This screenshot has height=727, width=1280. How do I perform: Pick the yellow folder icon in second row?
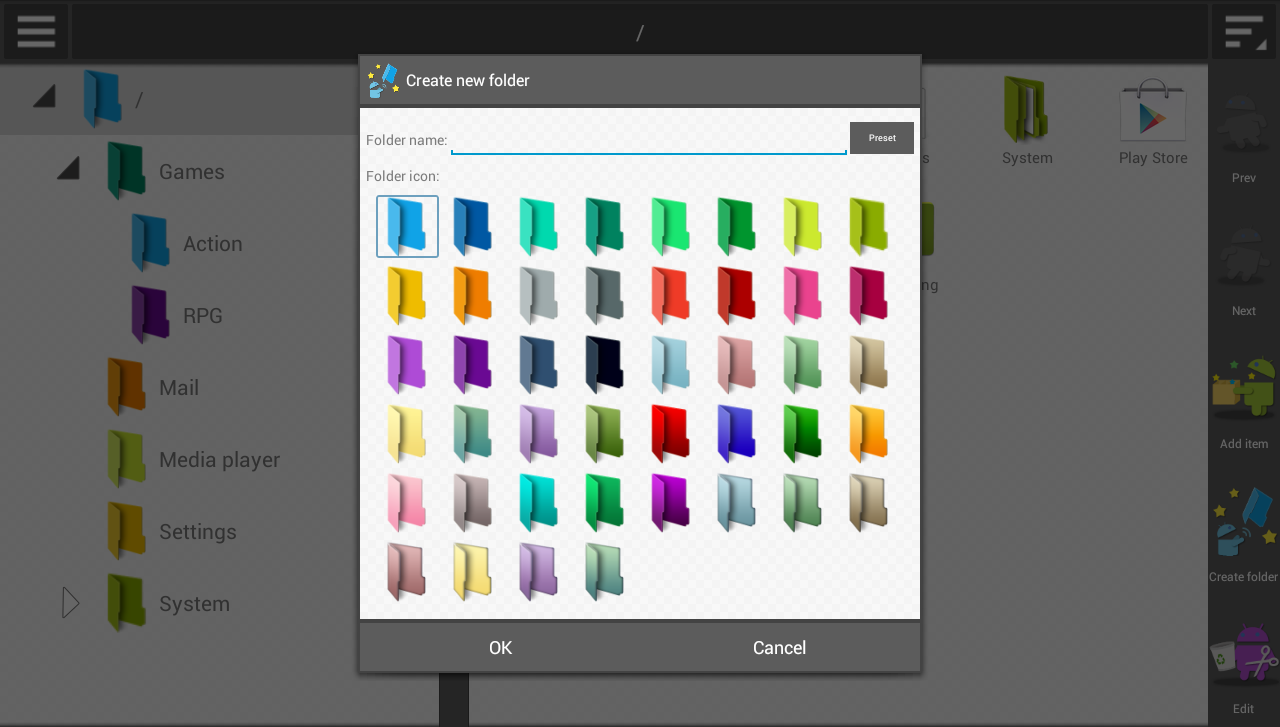pos(407,295)
